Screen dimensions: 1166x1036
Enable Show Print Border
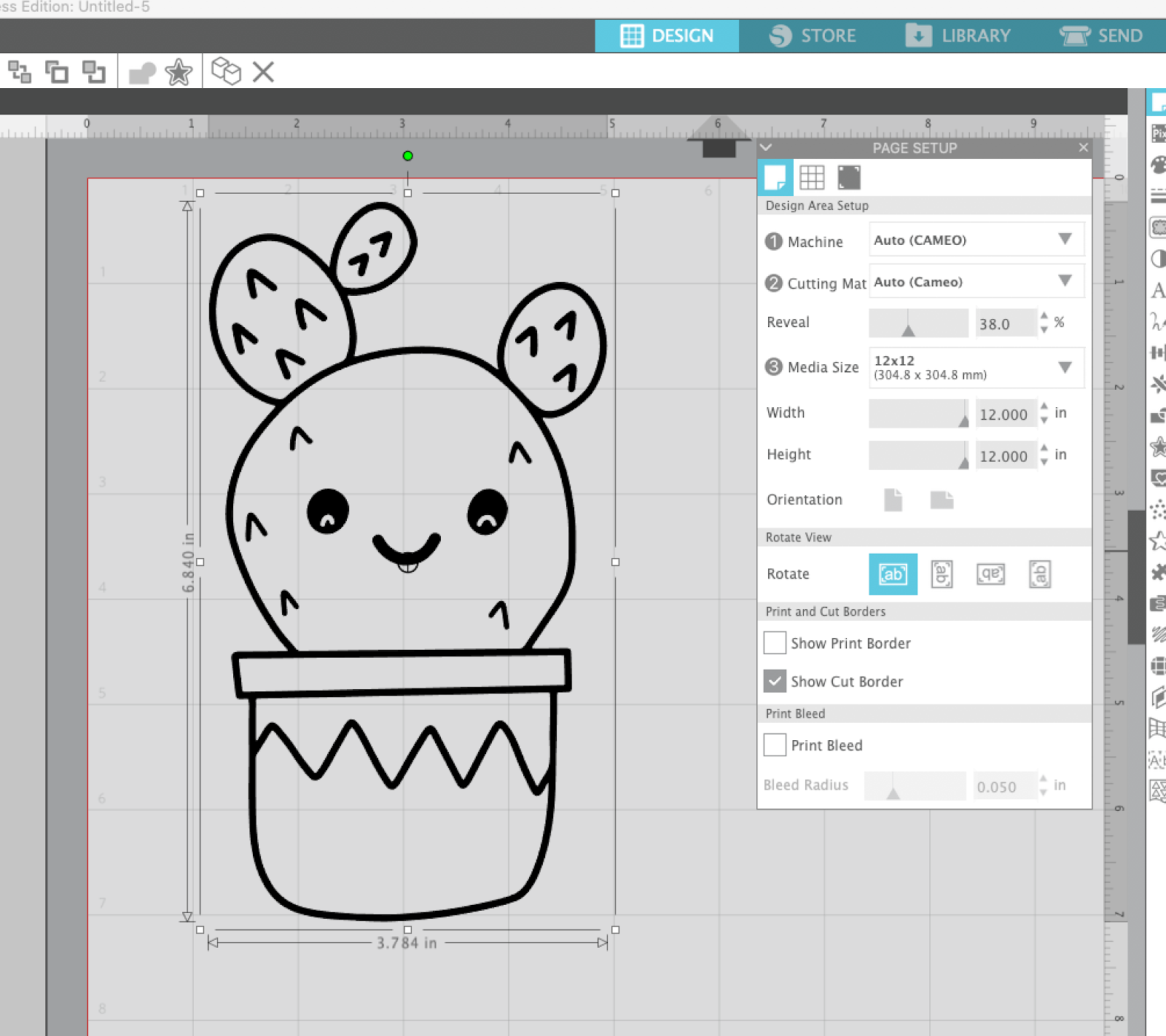[x=775, y=643]
